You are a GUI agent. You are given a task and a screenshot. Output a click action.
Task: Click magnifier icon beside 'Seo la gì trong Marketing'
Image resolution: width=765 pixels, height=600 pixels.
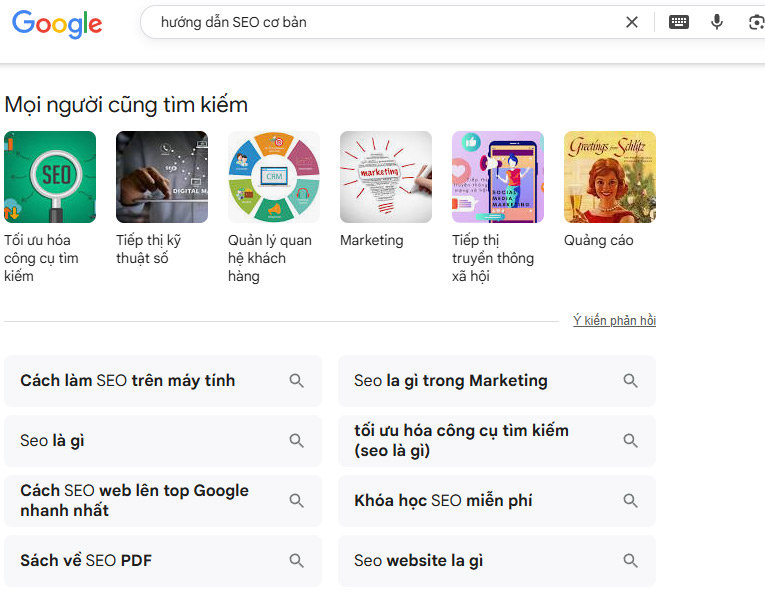tap(631, 381)
